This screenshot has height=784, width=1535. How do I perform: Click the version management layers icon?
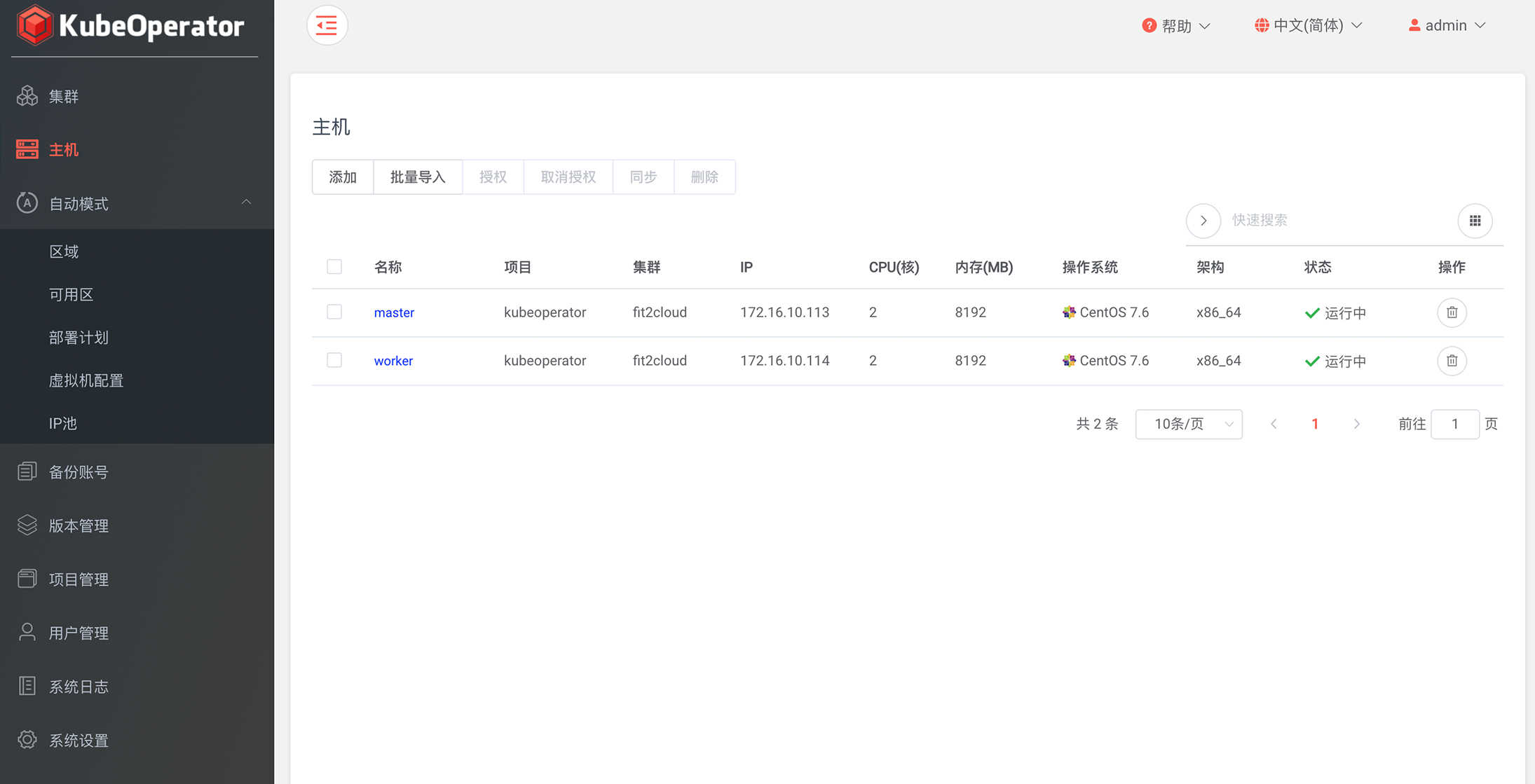pos(27,525)
